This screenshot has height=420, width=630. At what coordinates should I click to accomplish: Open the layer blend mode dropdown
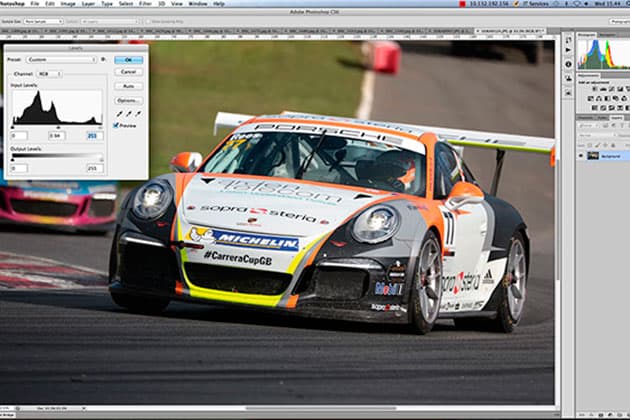point(595,135)
